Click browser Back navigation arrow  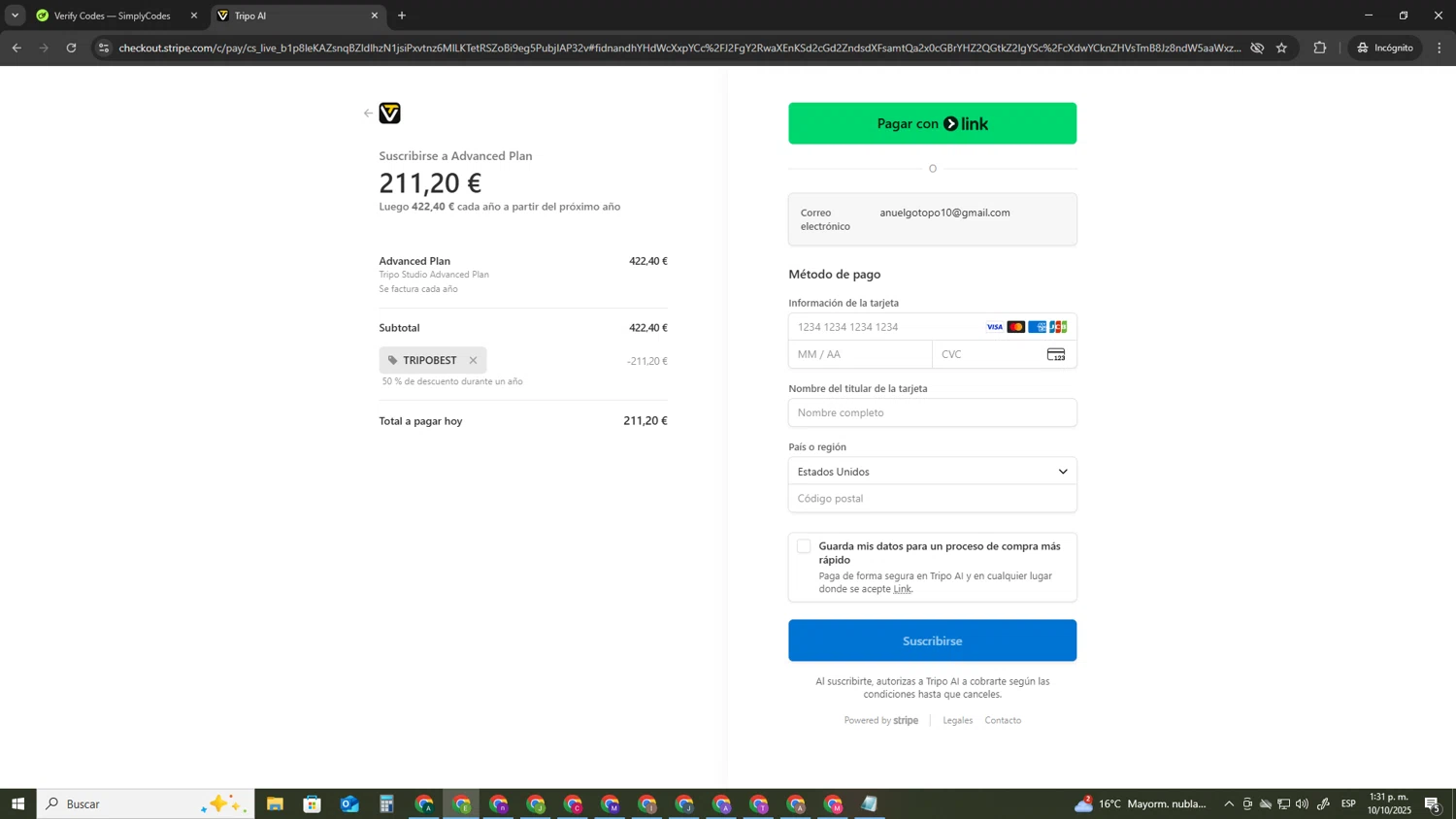[17, 48]
